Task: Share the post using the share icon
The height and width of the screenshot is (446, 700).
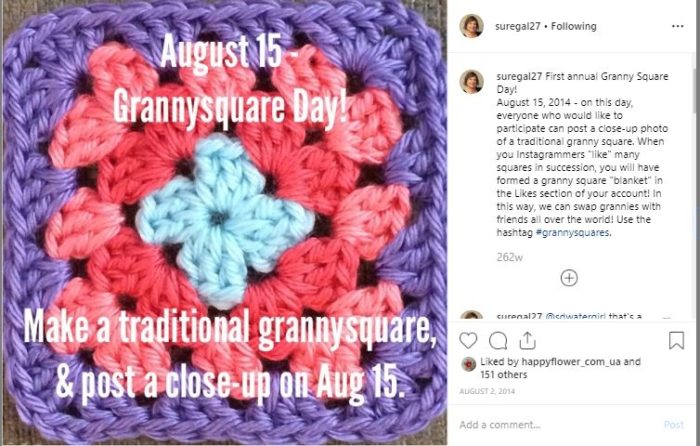Action: tap(527, 341)
